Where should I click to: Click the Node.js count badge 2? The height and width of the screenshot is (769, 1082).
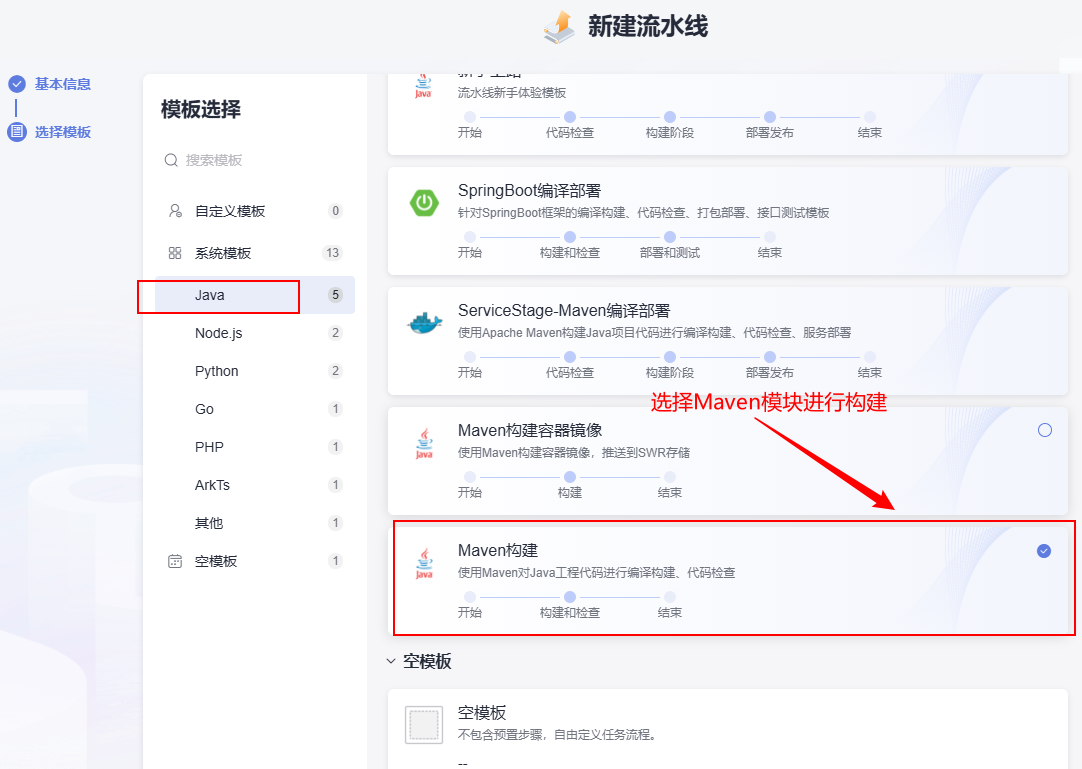pyautogui.click(x=335, y=333)
